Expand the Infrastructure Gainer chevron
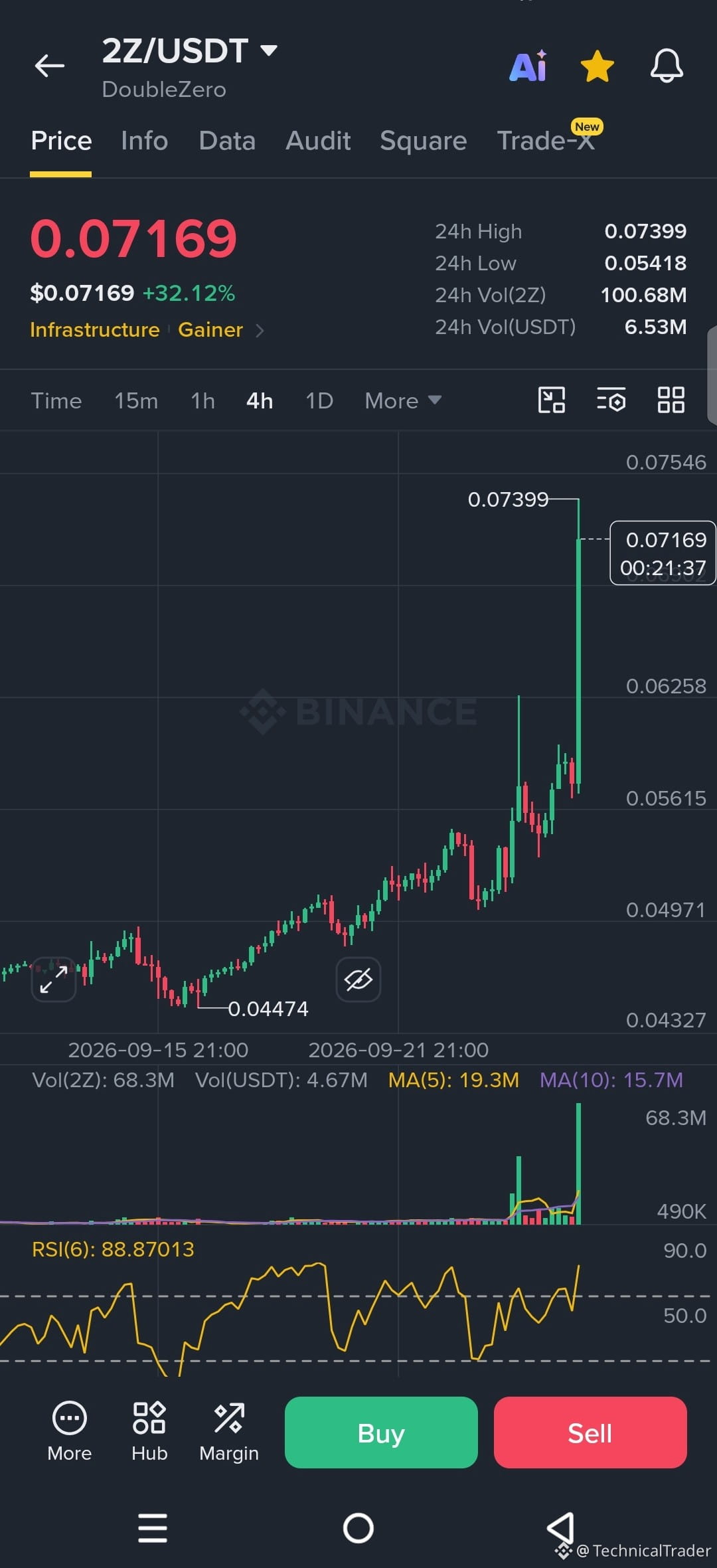717x1568 pixels. click(260, 330)
